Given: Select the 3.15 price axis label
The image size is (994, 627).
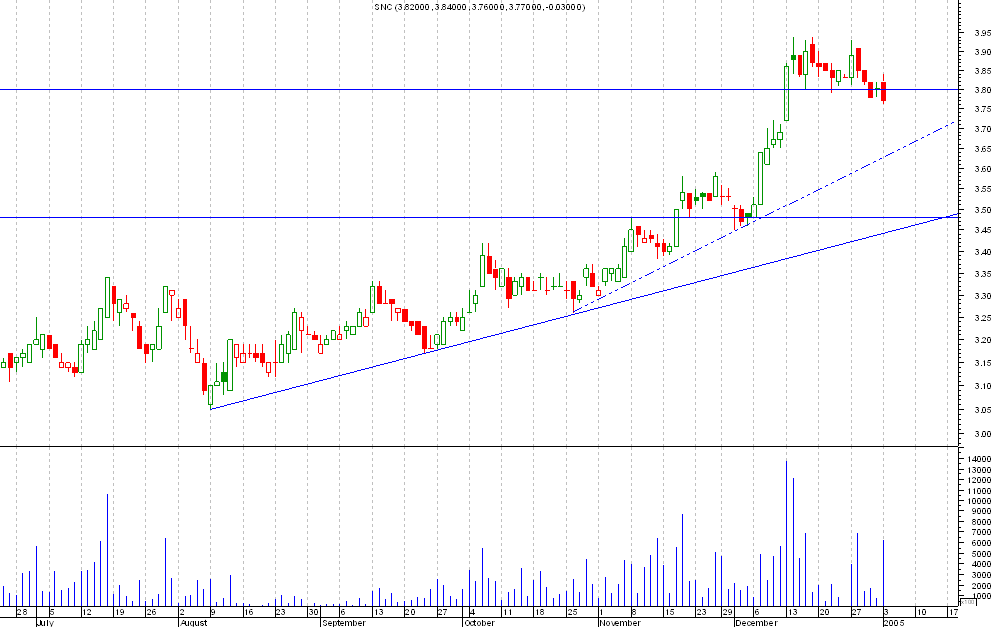Looking at the screenshot, I should coord(983,363).
